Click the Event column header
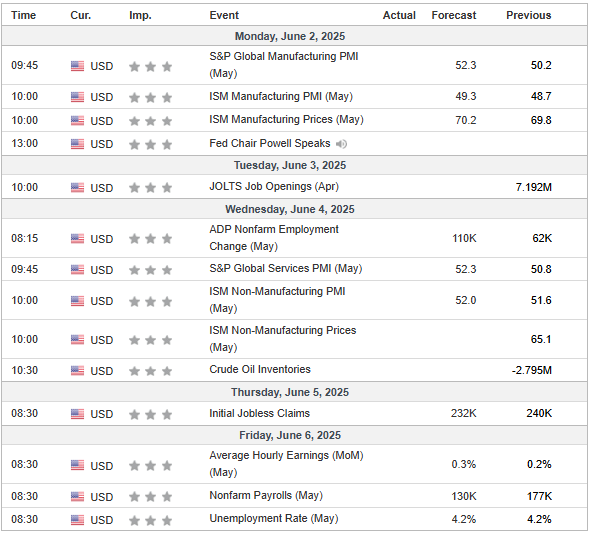 224,15
